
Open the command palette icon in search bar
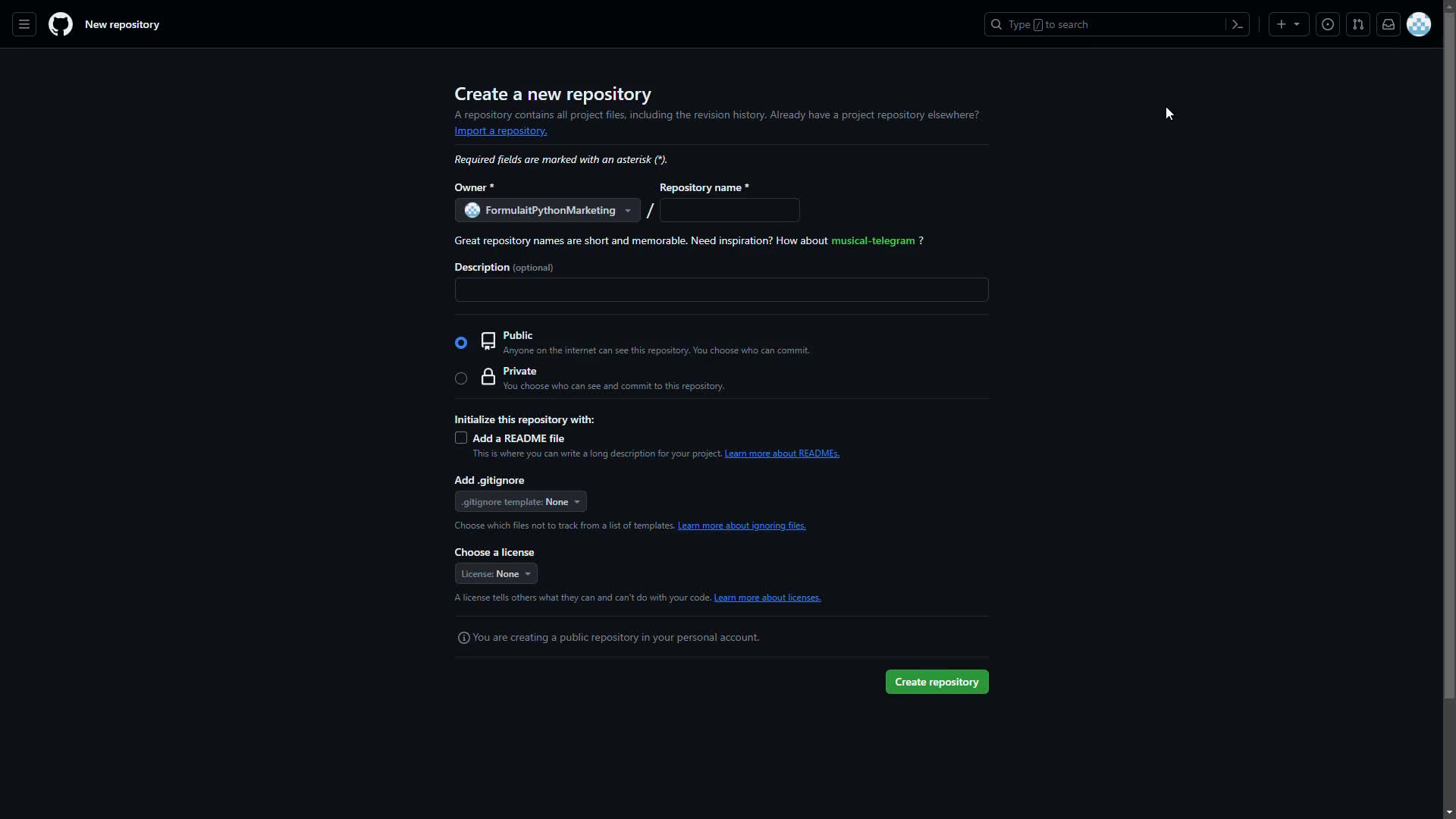point(1238,24)
